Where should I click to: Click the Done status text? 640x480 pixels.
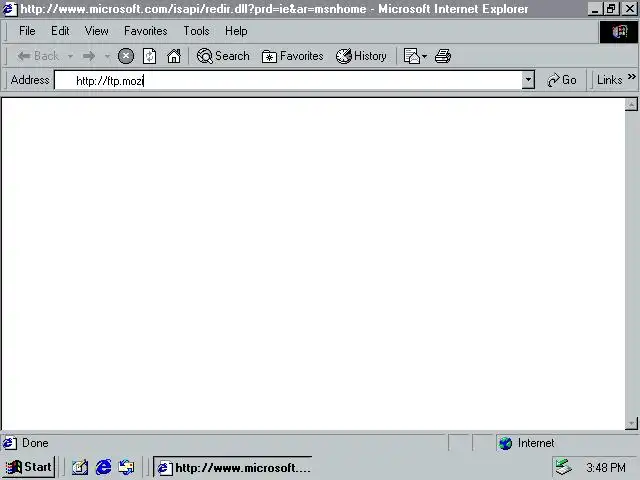35,443
